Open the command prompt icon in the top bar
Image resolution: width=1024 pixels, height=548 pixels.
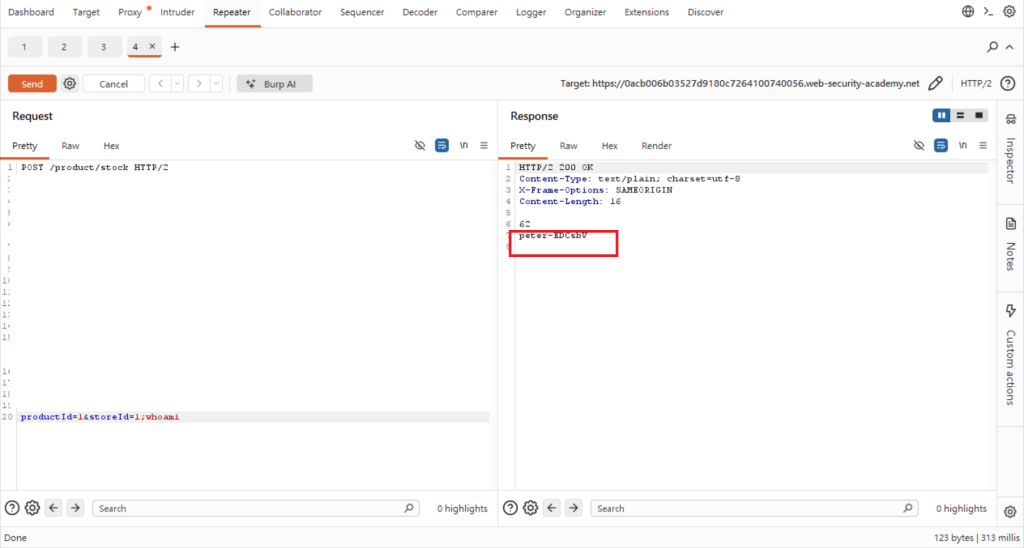click(989, 12)
